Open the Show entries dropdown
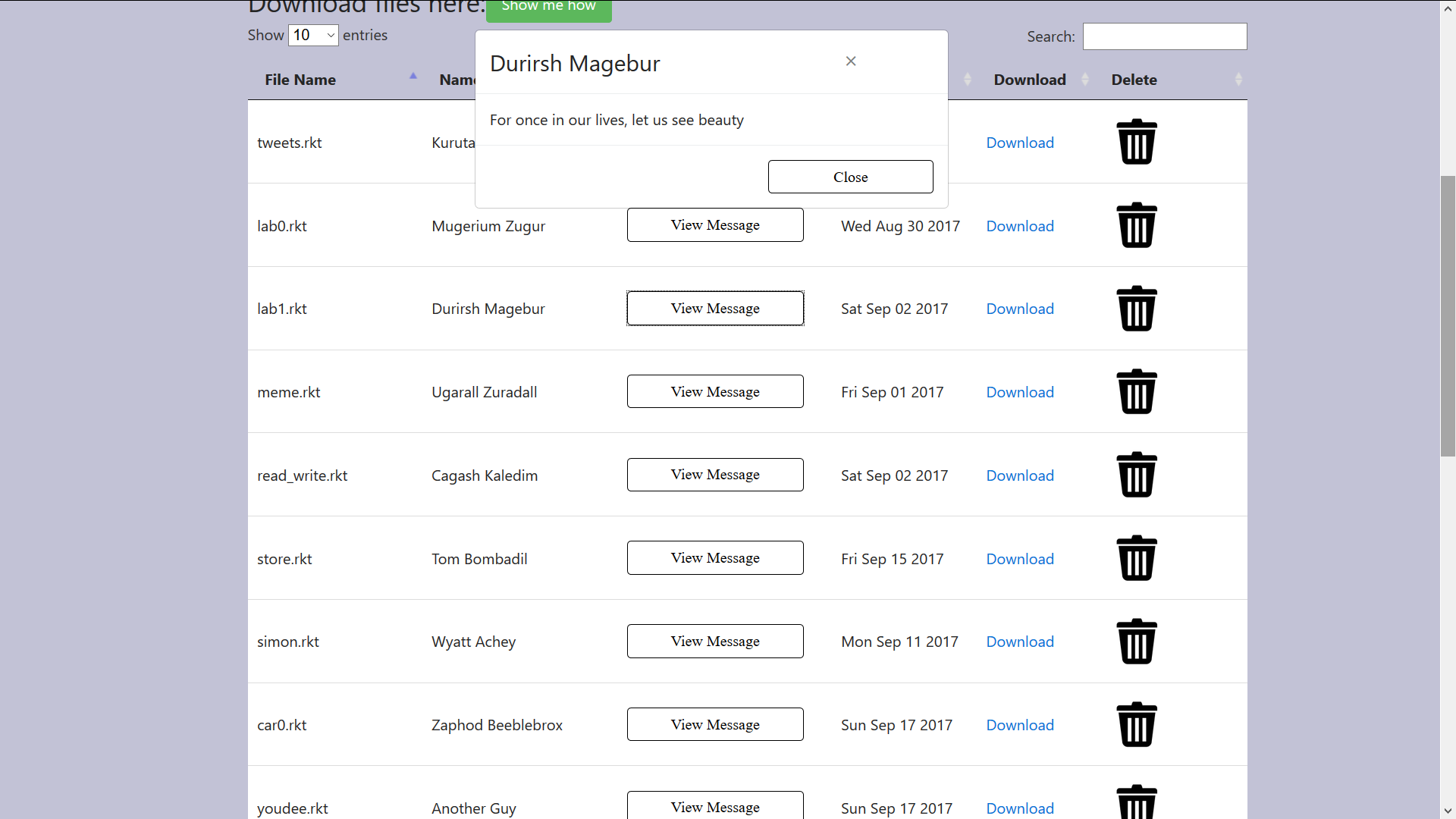Screen dimensions: 1456x819 coord(313,36)
